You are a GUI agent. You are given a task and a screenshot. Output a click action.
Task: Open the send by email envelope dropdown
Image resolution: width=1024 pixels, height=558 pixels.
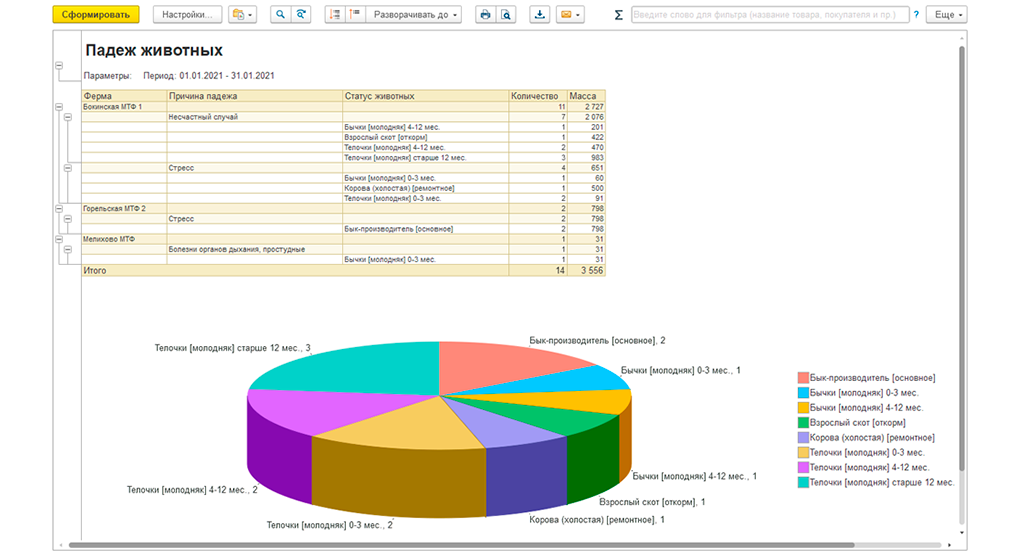pyautogui.click(x=570, y=14)
